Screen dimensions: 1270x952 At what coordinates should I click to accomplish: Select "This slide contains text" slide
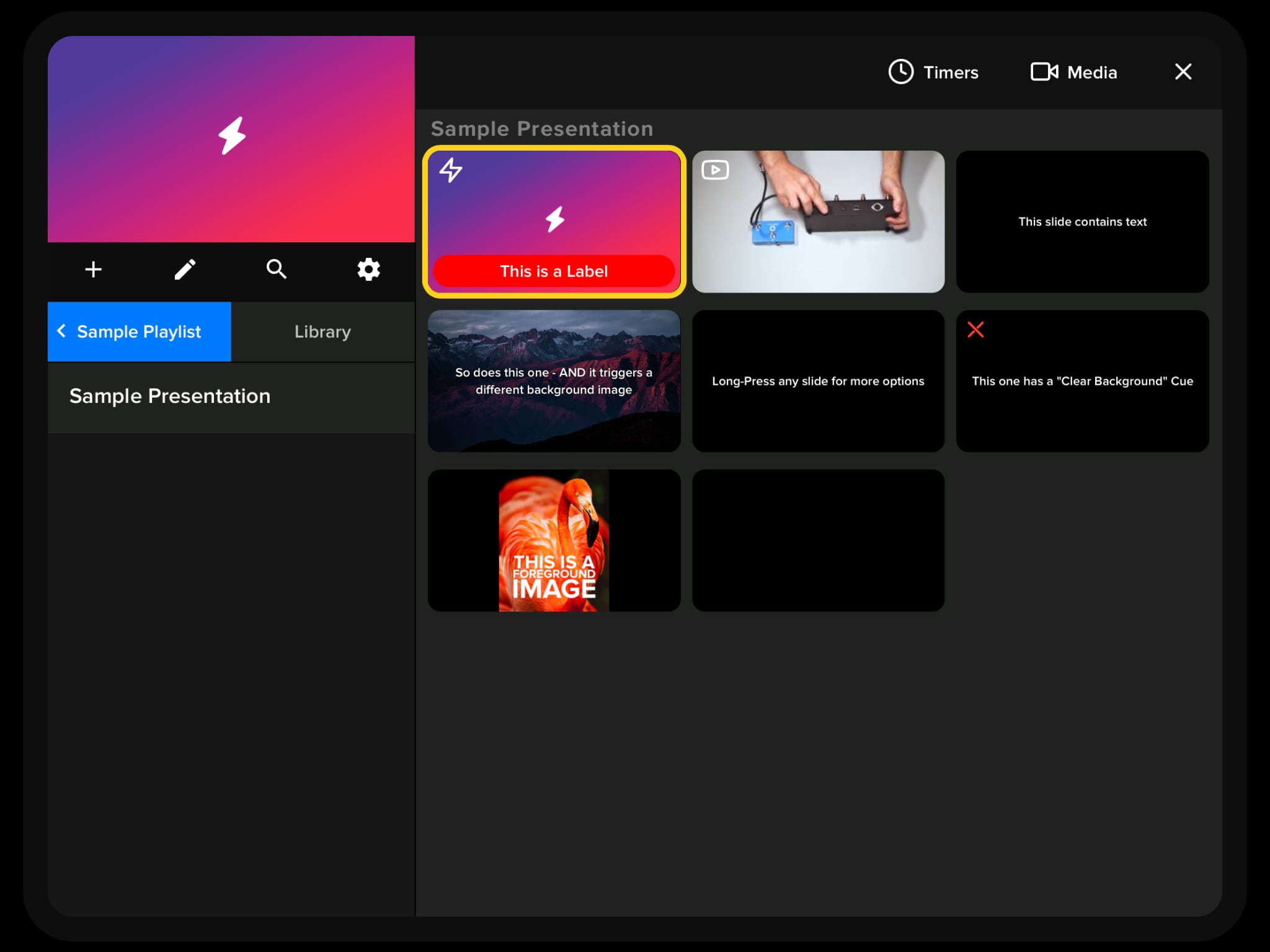pos(1082,222)
